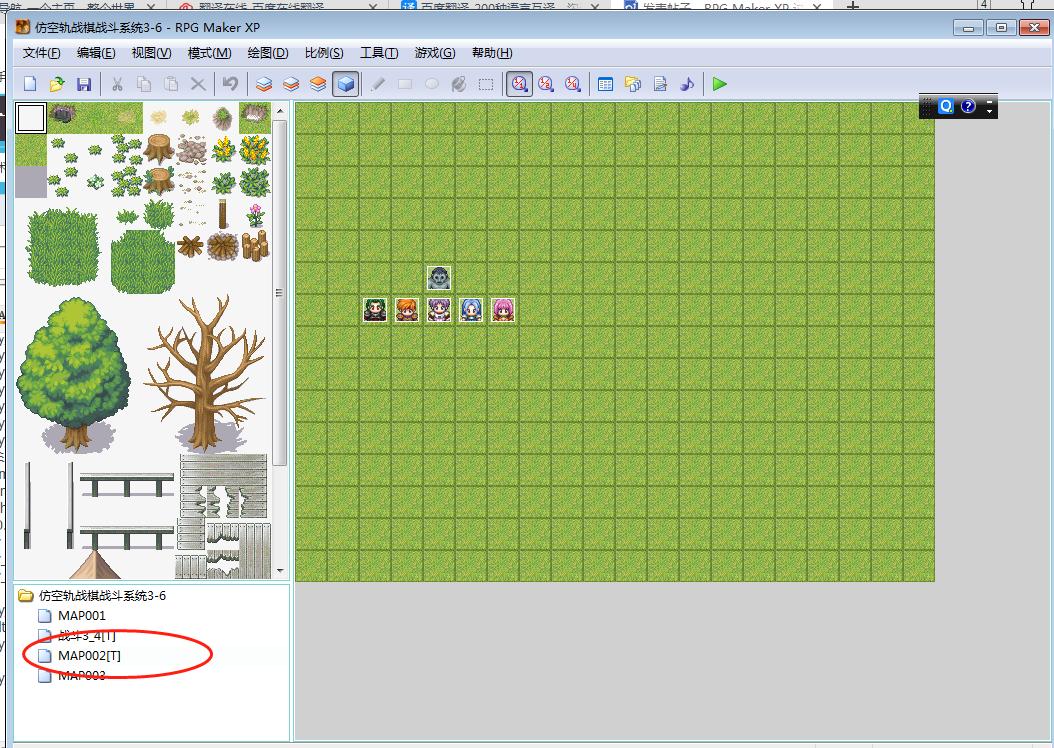Select the Ellipse drawing tool
The image size is (1054, 748).
click(432, 84)
